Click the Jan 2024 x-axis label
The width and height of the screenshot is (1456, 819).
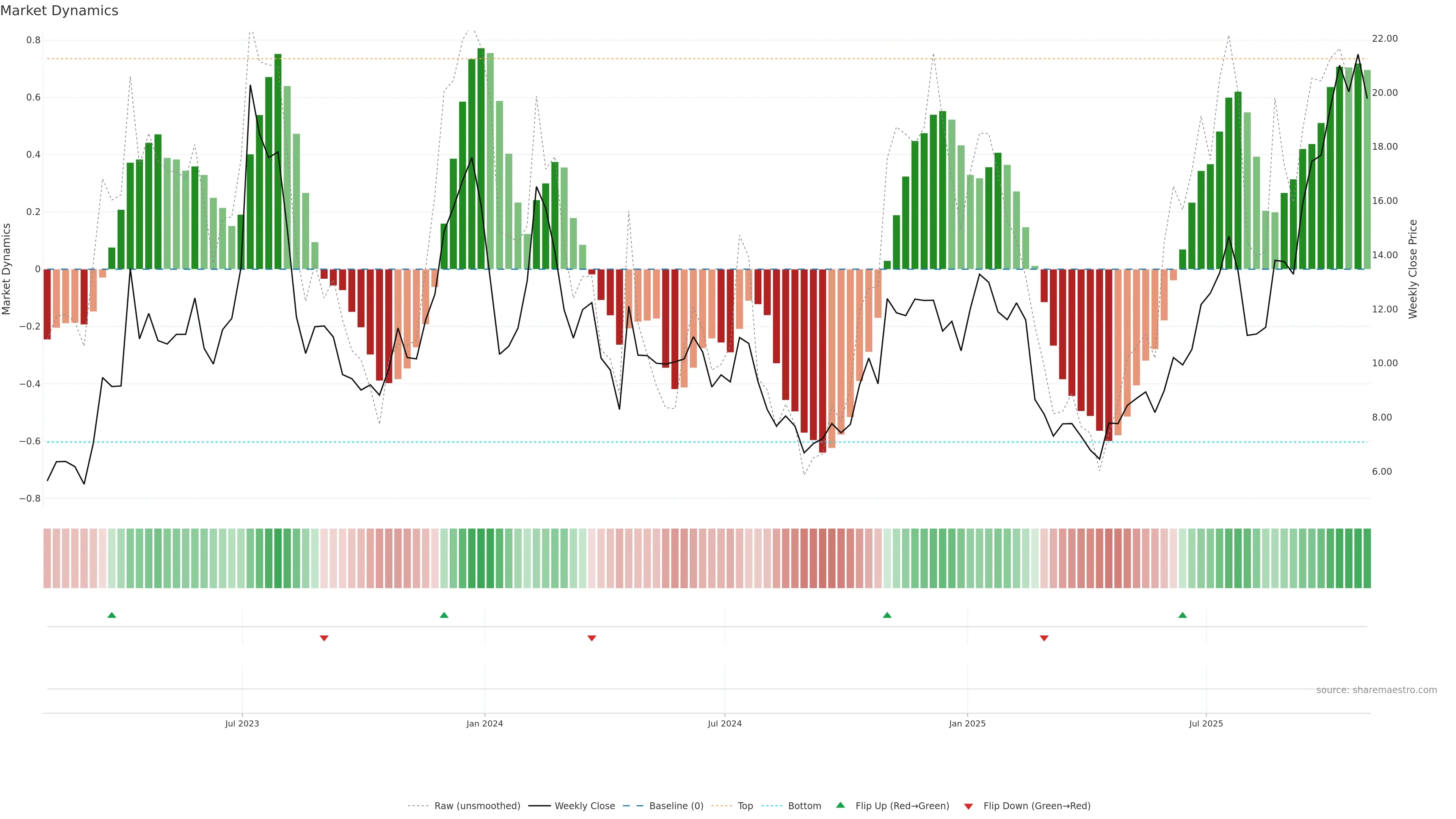tap(485, 723)
